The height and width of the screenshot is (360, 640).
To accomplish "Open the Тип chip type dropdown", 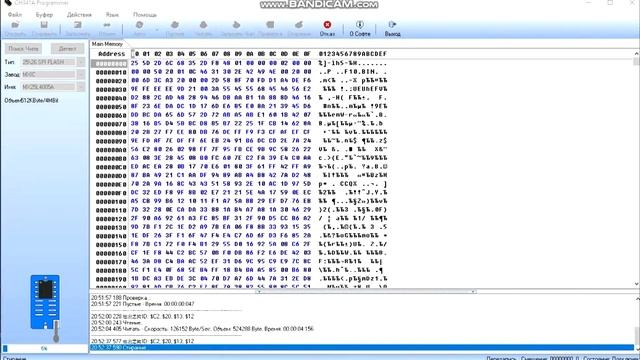I will (81, 62).
